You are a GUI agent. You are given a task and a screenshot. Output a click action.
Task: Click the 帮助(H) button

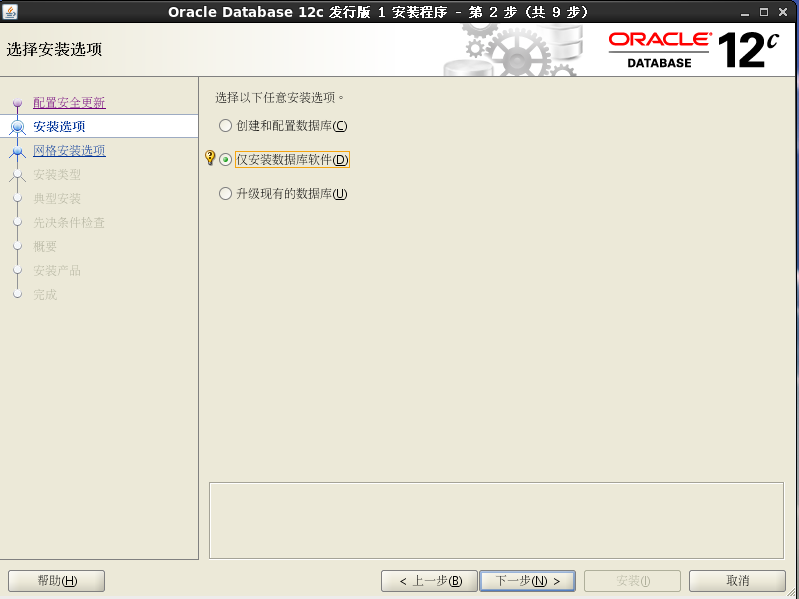coord(57,581)
